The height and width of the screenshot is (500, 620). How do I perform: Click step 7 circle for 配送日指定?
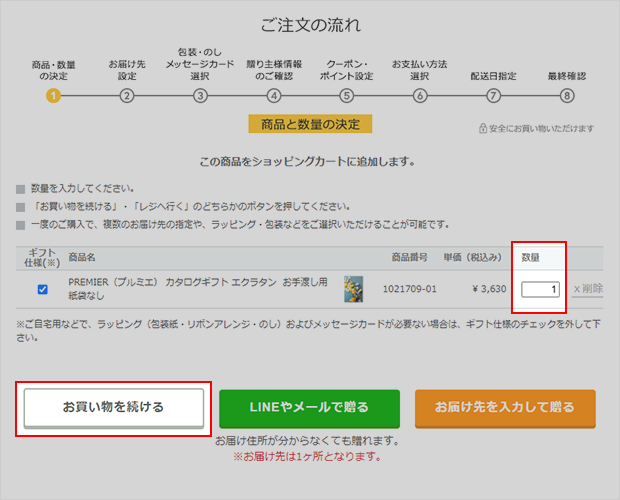pyautogui.click(x=493, y=96)
